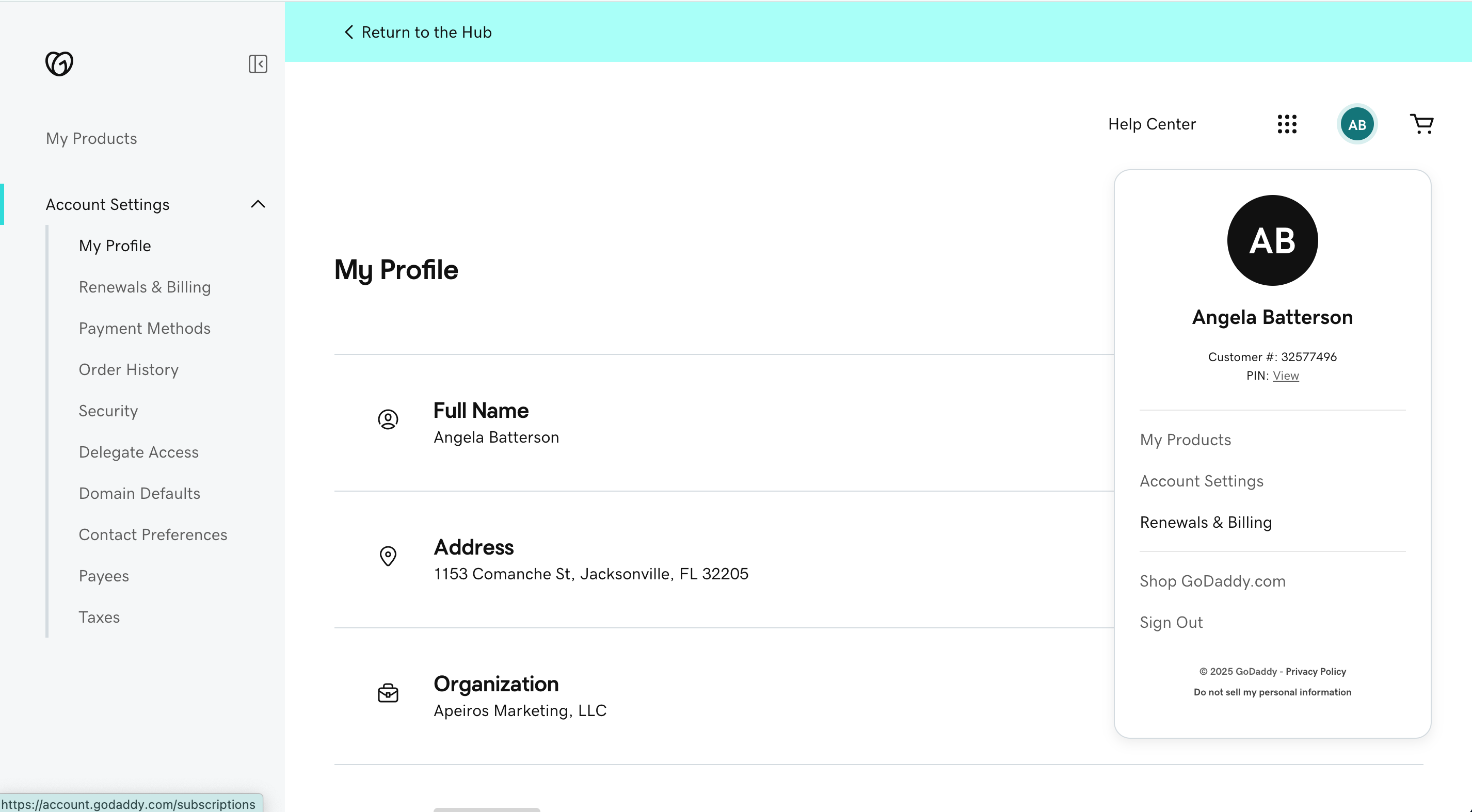Click the GoDaddy logo
Viewport: 1472px width, 812px height.
[x=59, y=63]
